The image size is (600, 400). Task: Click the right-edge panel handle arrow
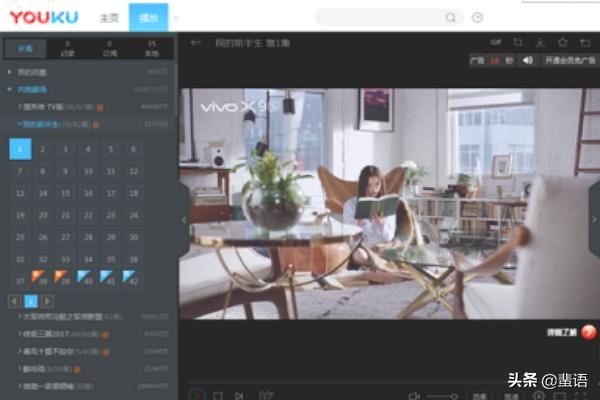(594, 219)
